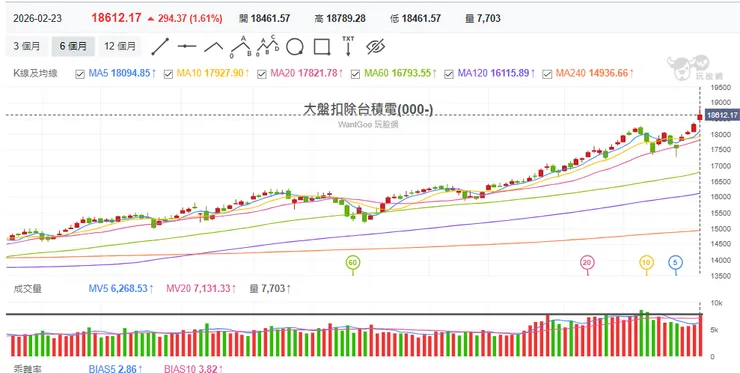Click the K線及均線 label
This screenshot has width=740, height=373.
[x=35, y=74]
